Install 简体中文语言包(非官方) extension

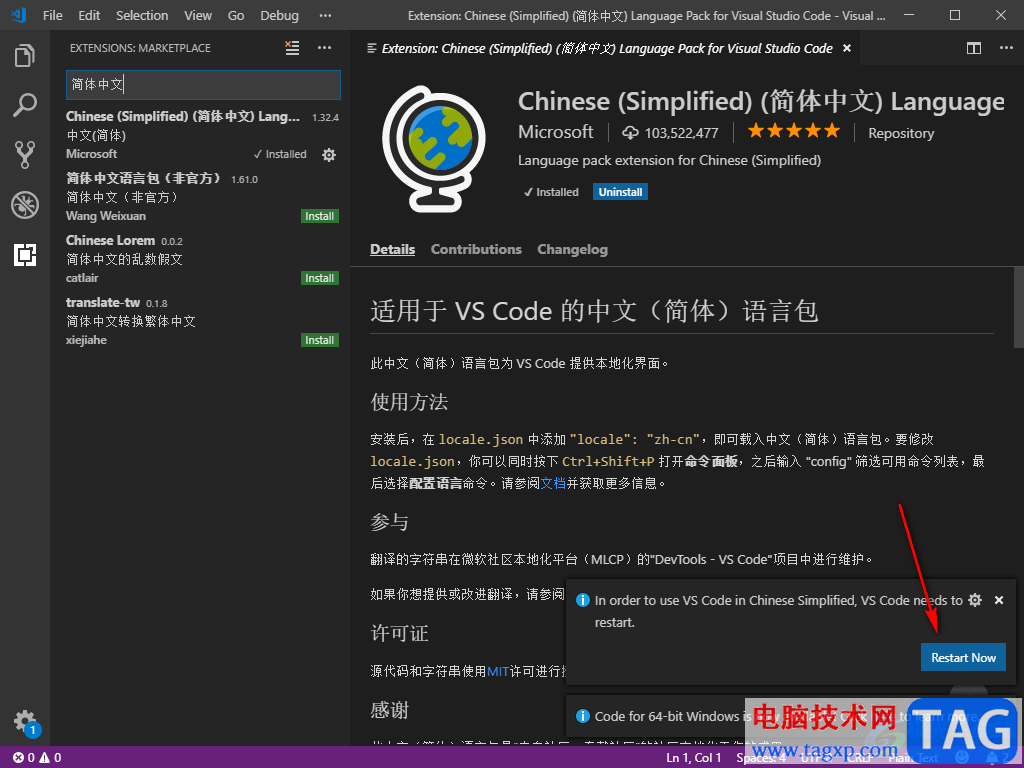pyautogui.click(x=319, y=216)
